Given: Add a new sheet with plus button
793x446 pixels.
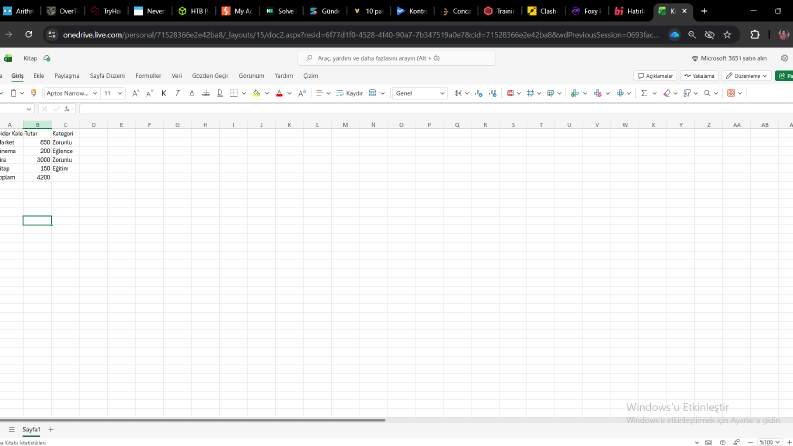Looking at the screenshot, I should click(50, 429).
